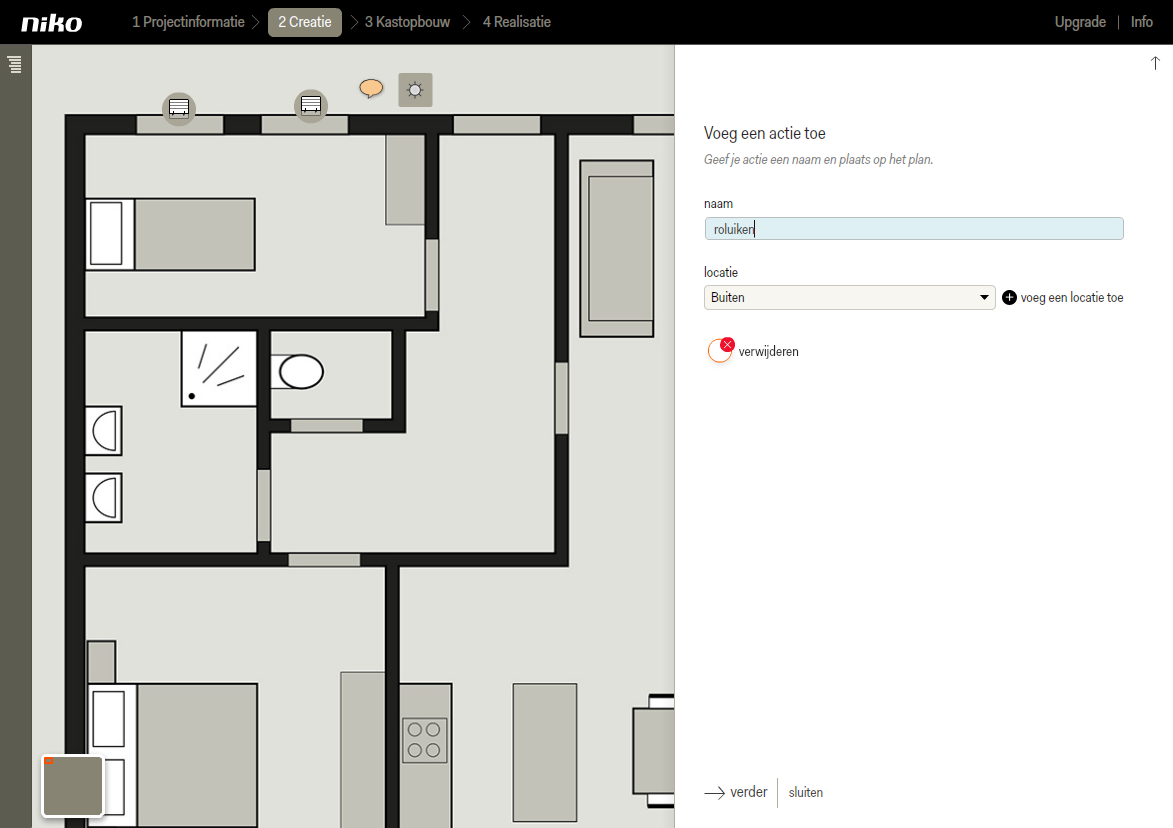The width and height of the screenshot is (1173, 828).
Task: Open the locatie dropdown showing Buiten
Action: (849, 298)
